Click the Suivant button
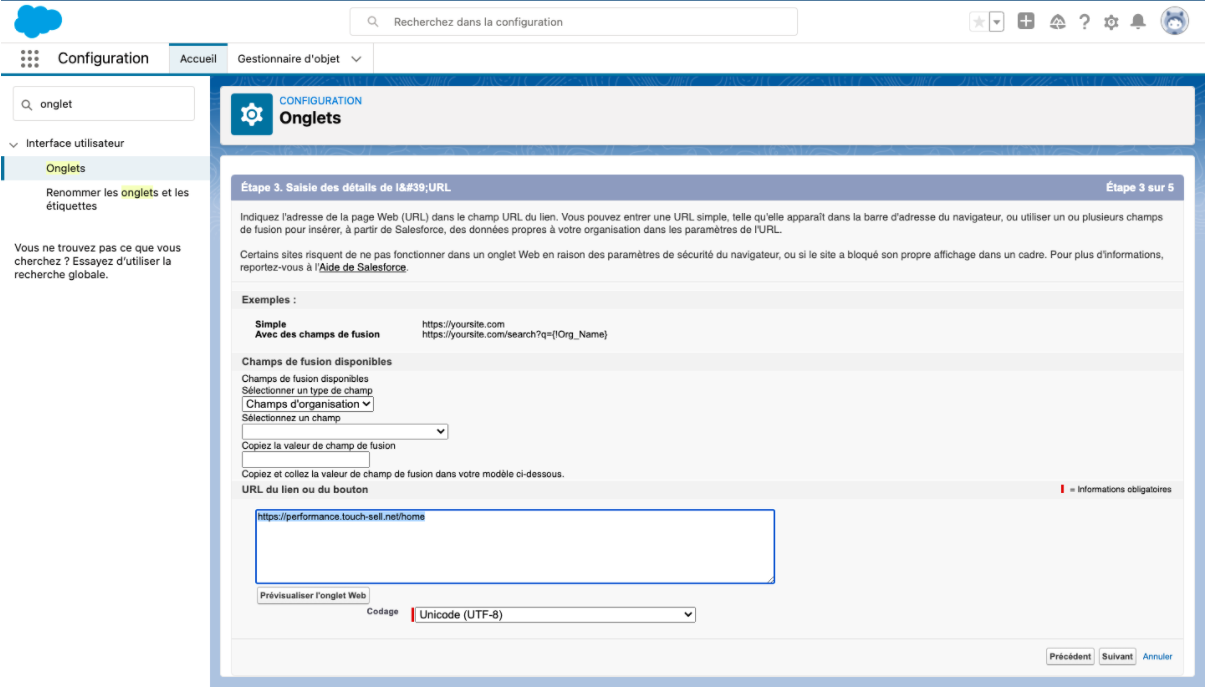 point(1117,657)
